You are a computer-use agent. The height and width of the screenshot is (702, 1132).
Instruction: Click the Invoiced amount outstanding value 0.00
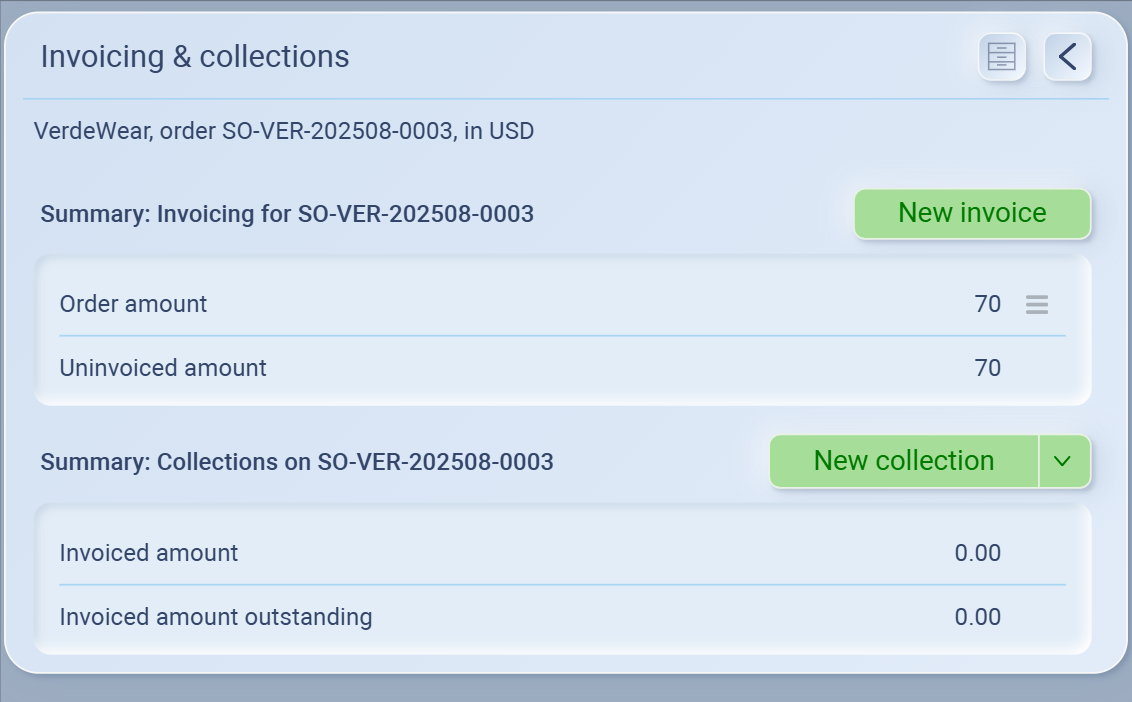977,617
